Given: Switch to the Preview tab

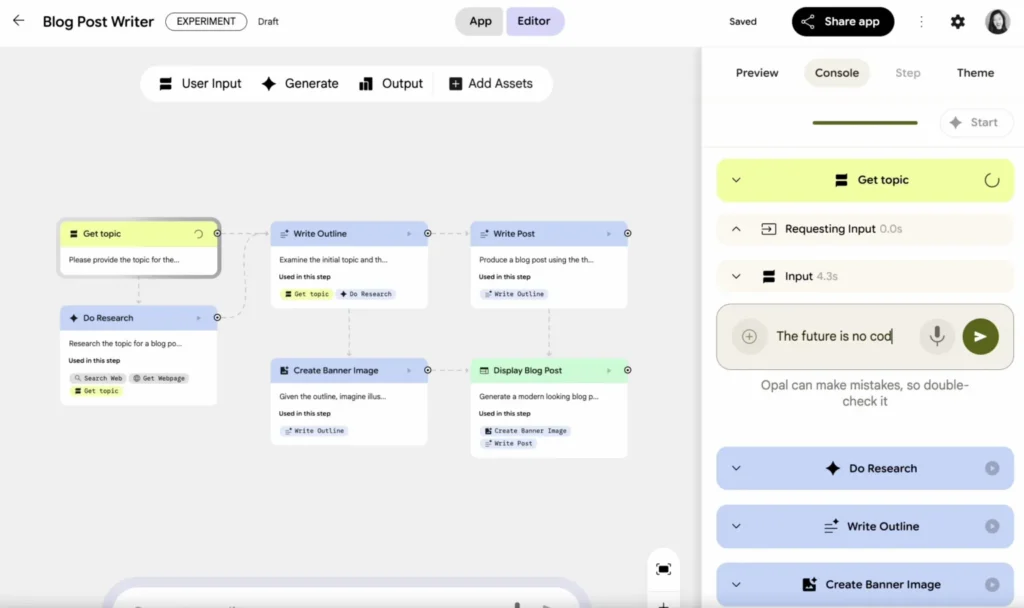Looking at the screenshot, I should coord(757,72).
